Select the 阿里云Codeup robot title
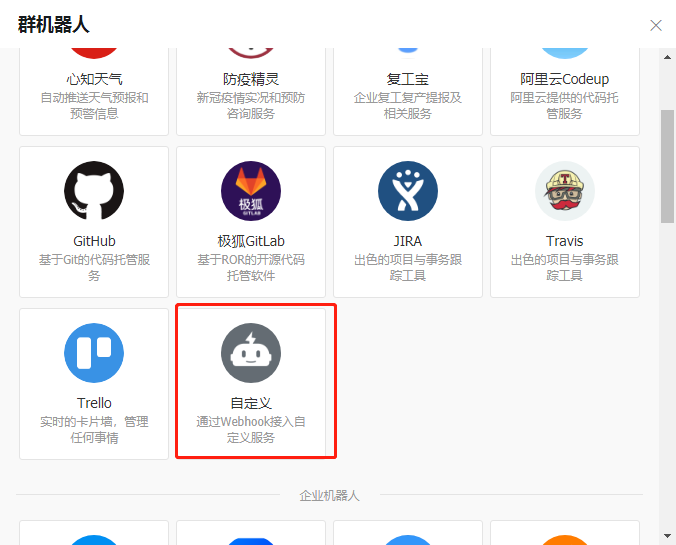Screen dimensions: 676x545 (x=565, y=79)
